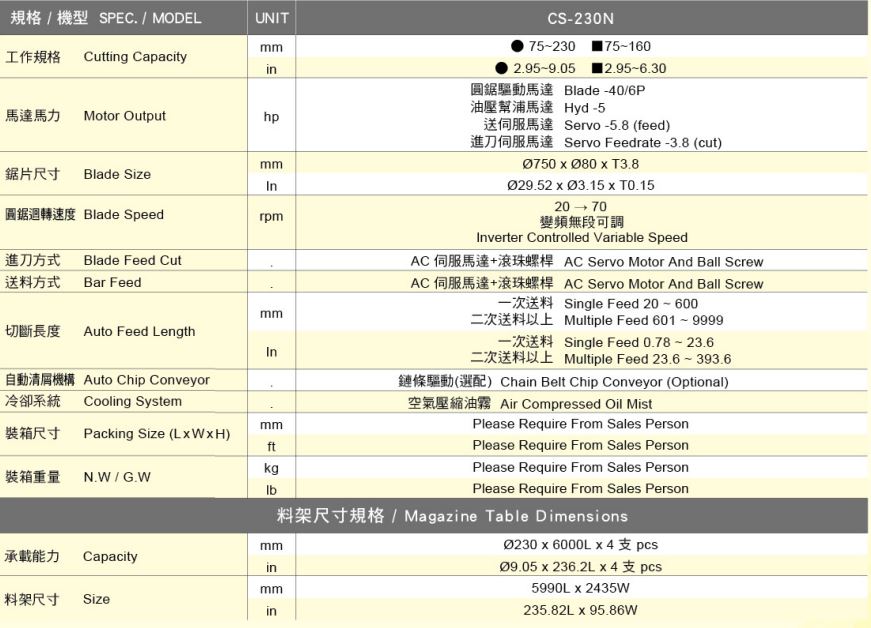Click the weight value in the lb row

point(580,489)
